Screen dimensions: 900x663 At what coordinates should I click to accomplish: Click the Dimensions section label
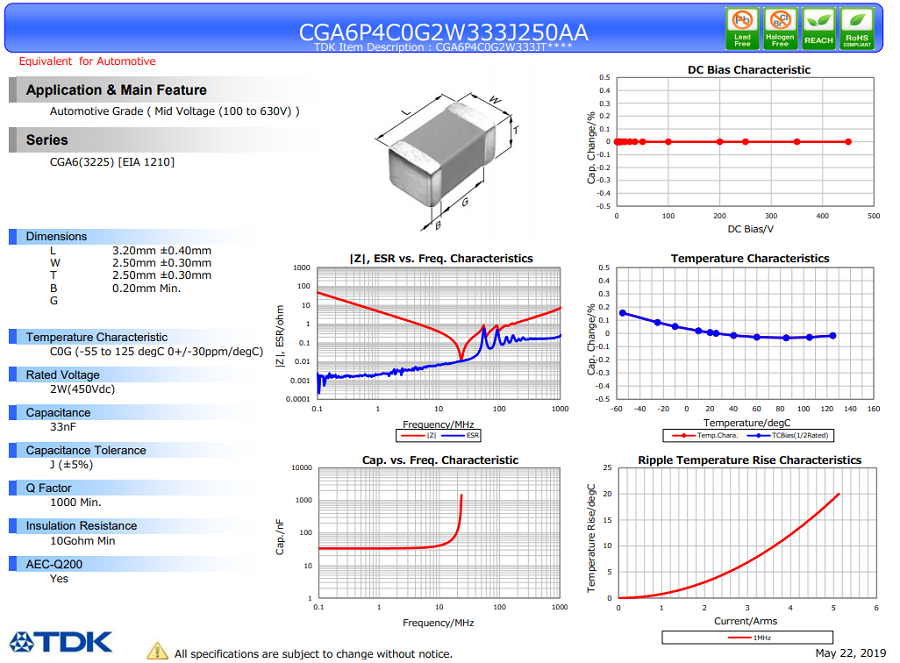pyautogui.click(x=56, y=237)
